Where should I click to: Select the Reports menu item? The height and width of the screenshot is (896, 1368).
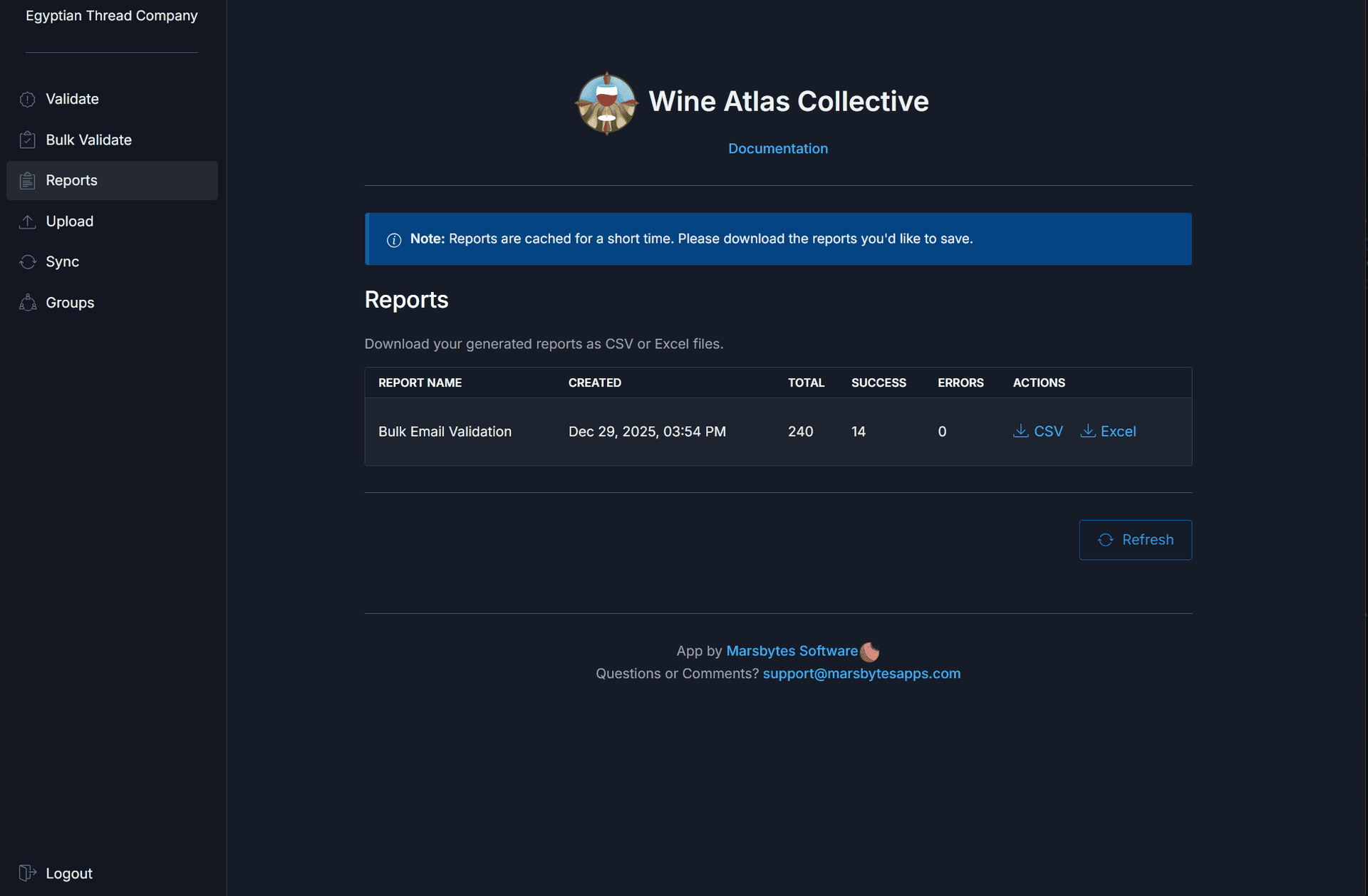coord(71,180)
